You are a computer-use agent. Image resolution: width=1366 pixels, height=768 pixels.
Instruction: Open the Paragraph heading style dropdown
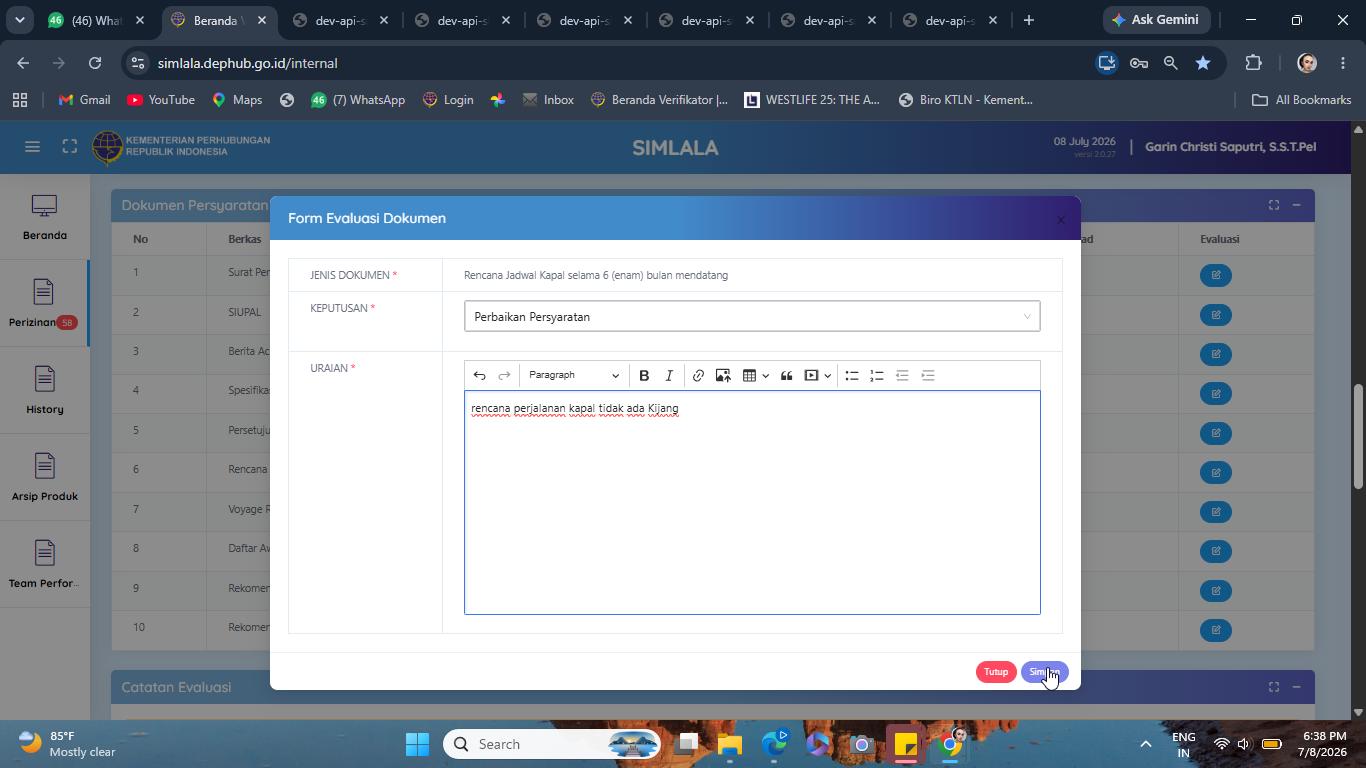click(574, 376)
